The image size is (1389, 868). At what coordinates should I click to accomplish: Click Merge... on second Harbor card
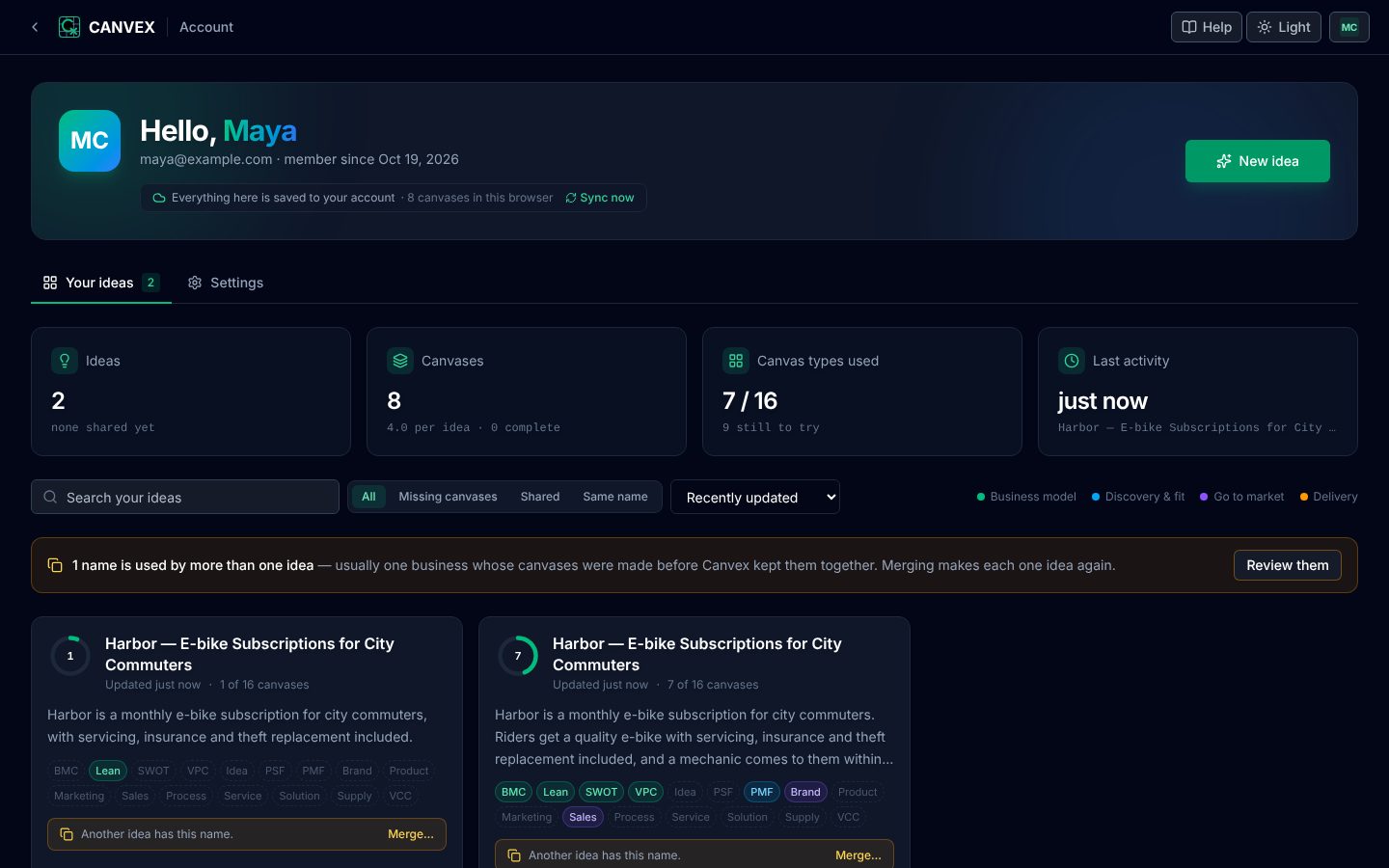pyautogui.click(x=858, y=855)
